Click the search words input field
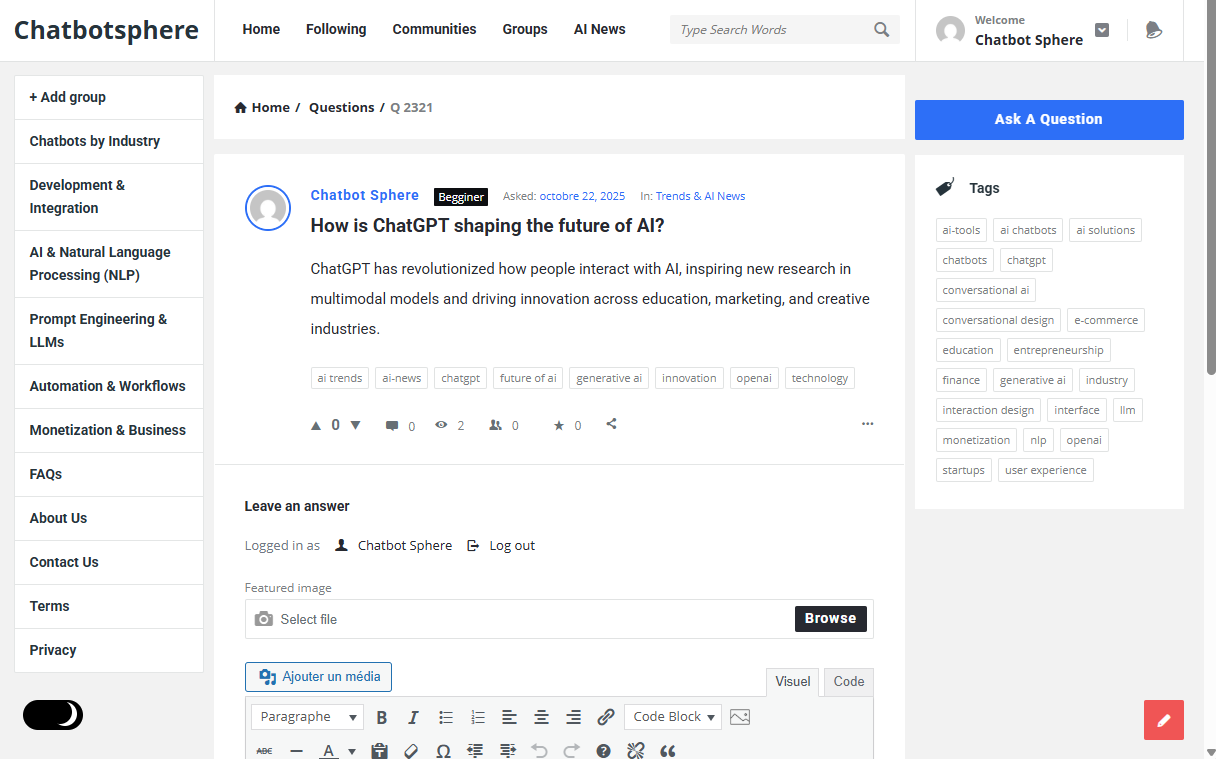Image resolution: width=1216 pixels, height=759 pixels. coord(770,30)
